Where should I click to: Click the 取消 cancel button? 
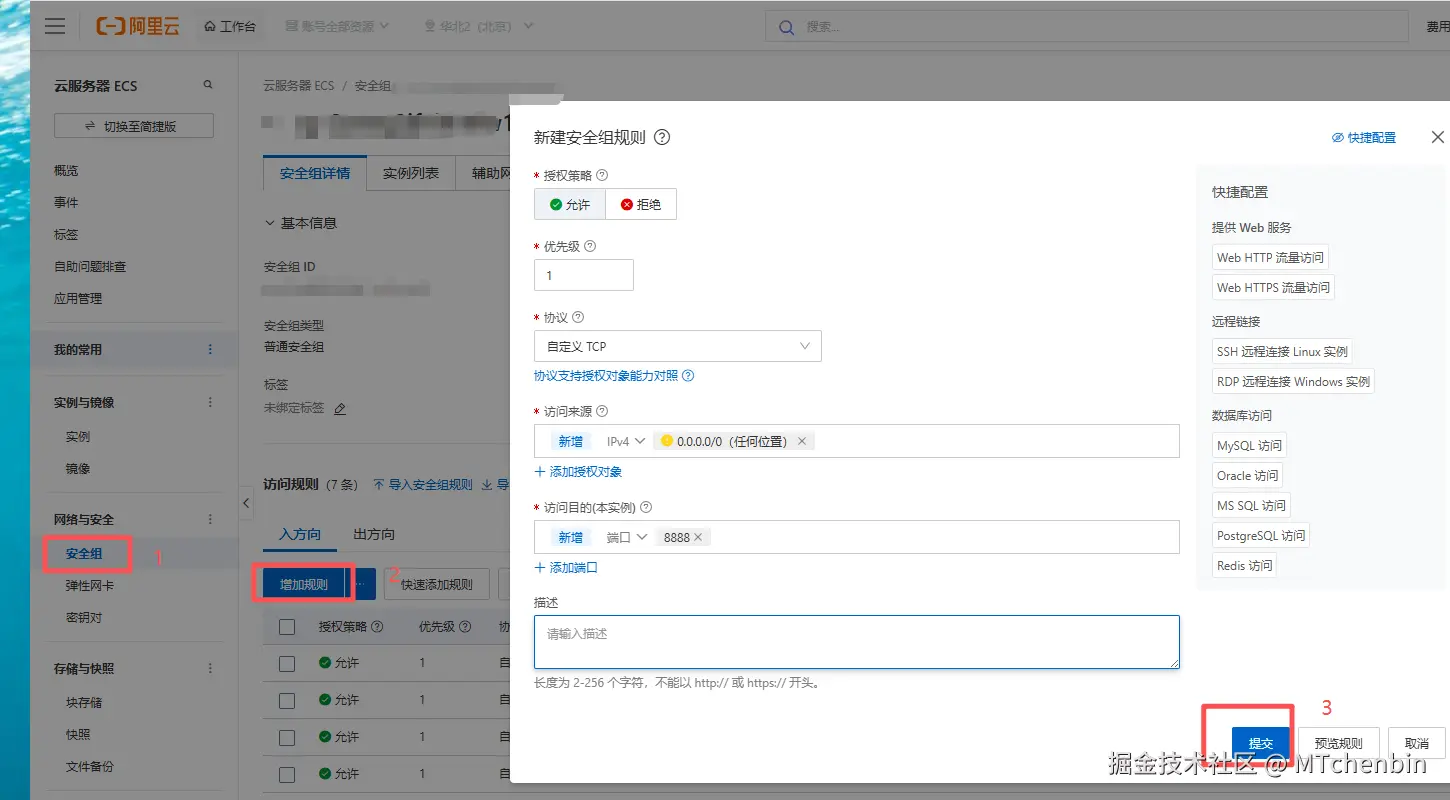point(1416,743)
